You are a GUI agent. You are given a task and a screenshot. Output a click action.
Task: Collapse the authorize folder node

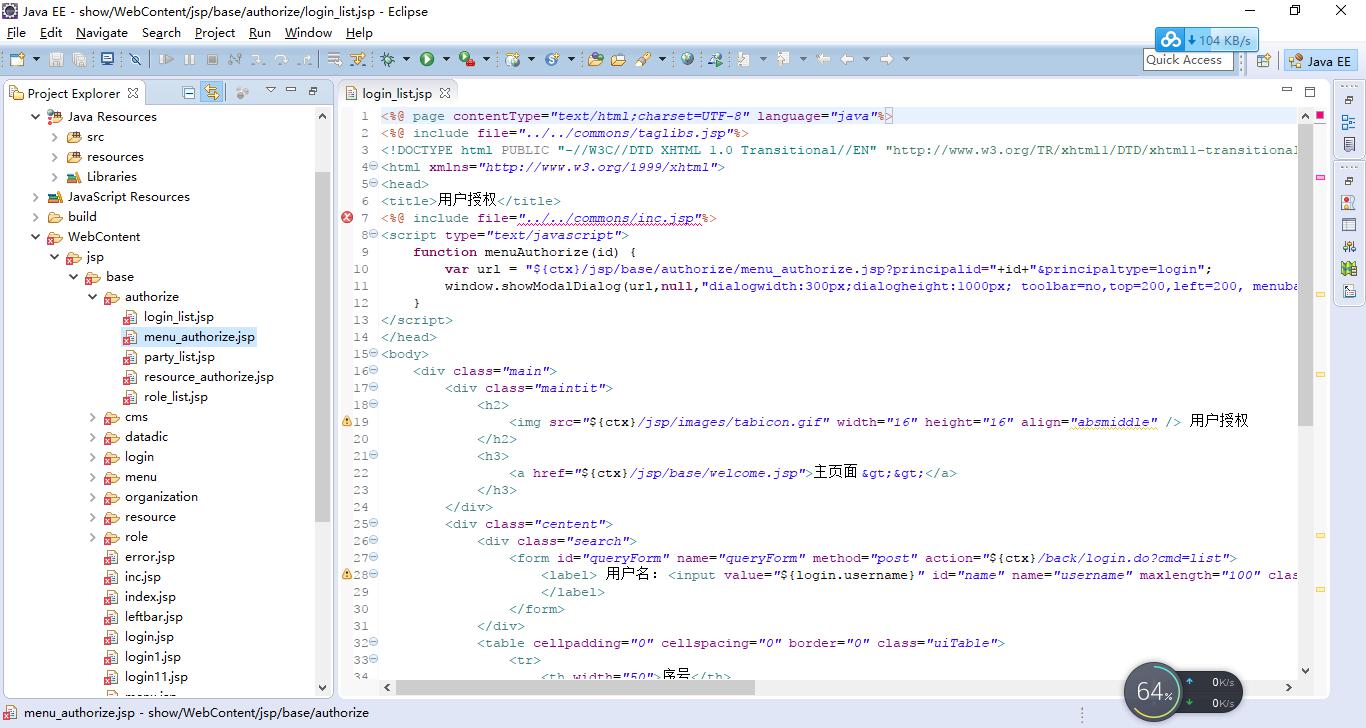point(93,297)
